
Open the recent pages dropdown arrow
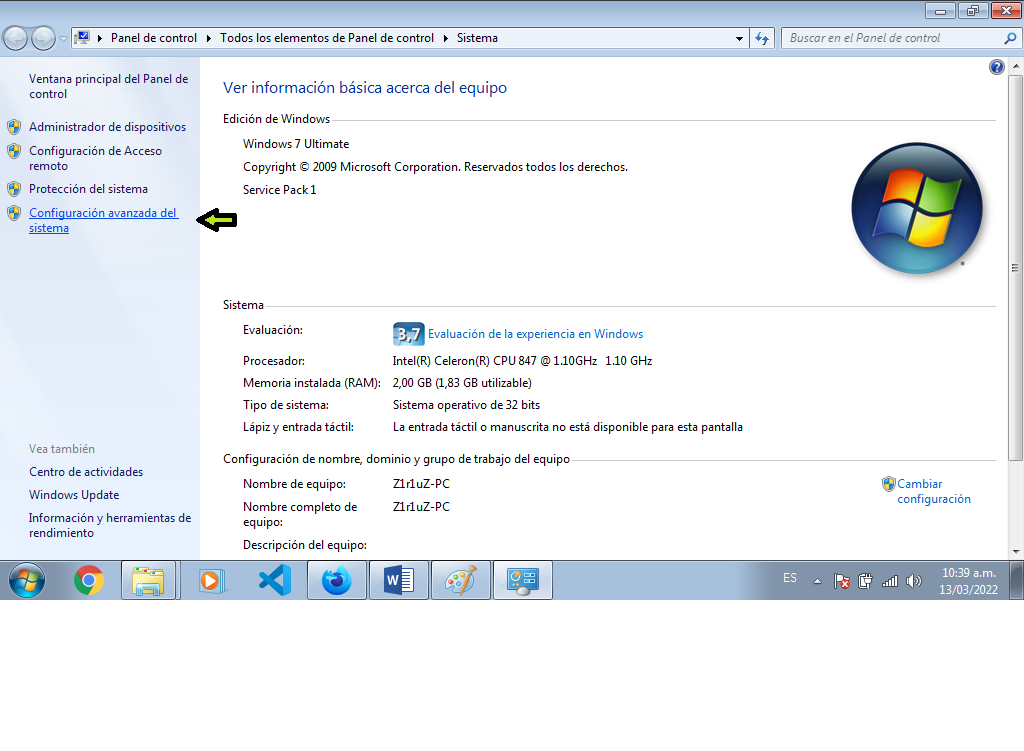pos(63,39)
